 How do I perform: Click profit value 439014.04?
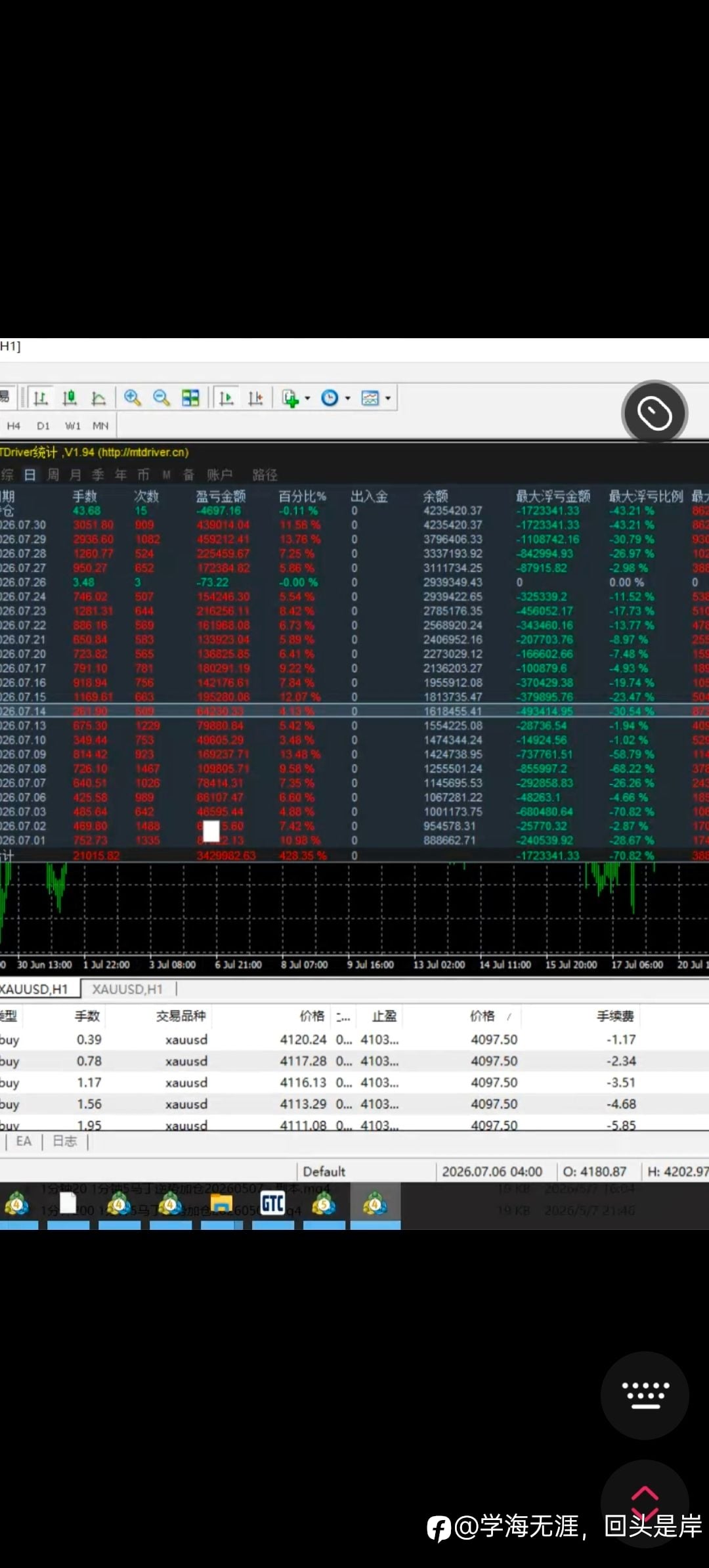coord(223,525)
